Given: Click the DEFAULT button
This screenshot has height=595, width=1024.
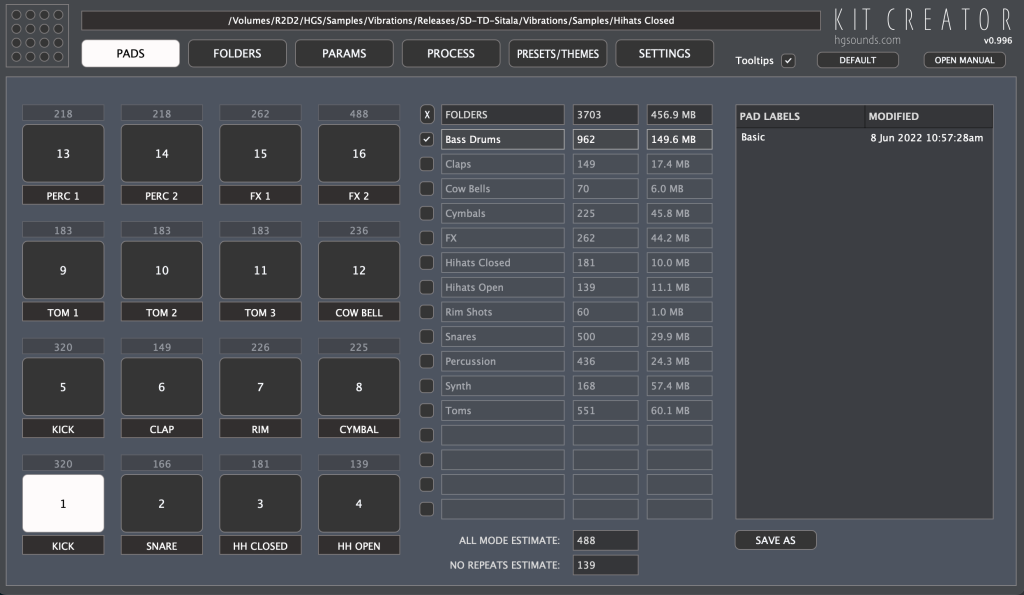Looking at the screenshot, I should (x=857, y=60).
